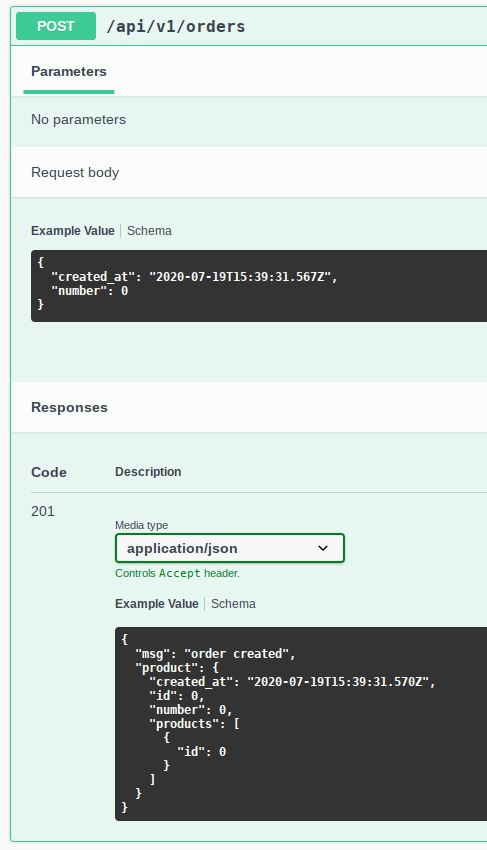Select Example Value under Request body
This screenshot has height=850, width=487.
pyautogui.click(x=73, y=230)
